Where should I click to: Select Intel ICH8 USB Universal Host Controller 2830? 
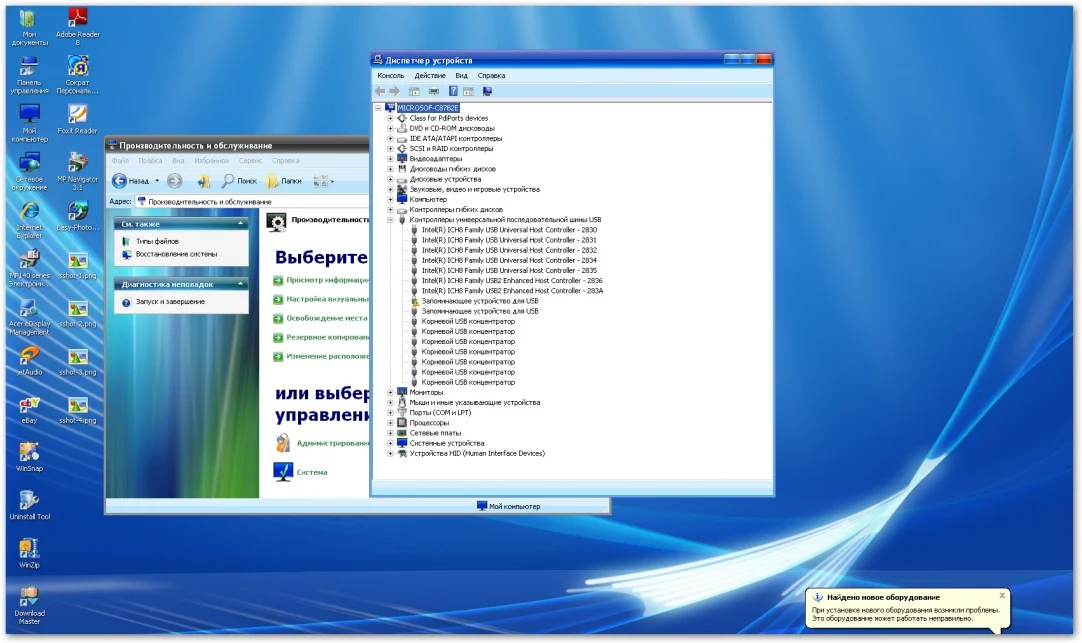click(x=509, y=230)
